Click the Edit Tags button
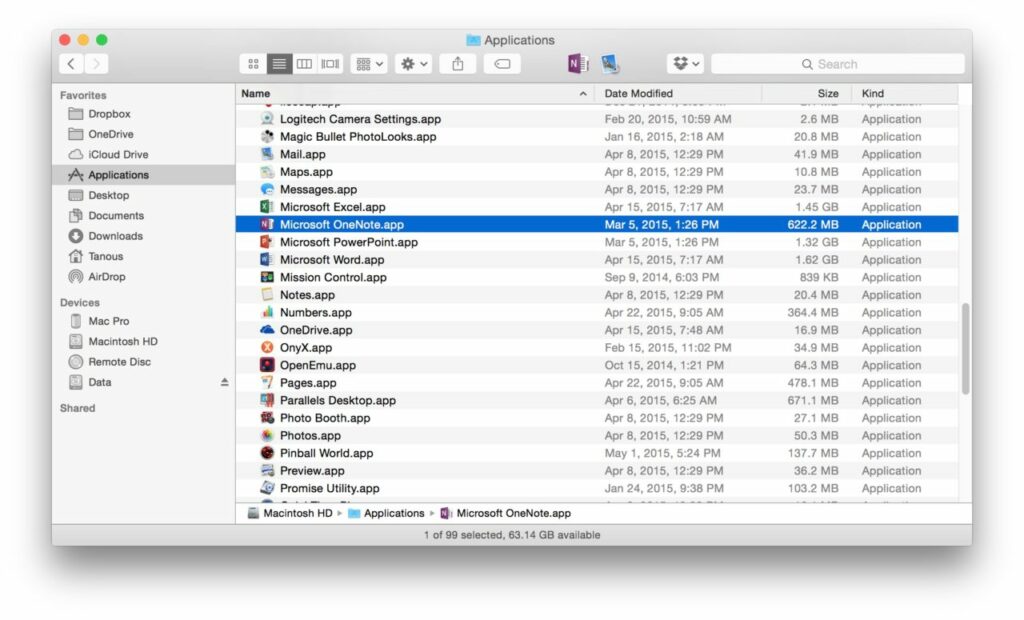The height and width of the screenshot is (620, 1024). (x=502, y=63)
